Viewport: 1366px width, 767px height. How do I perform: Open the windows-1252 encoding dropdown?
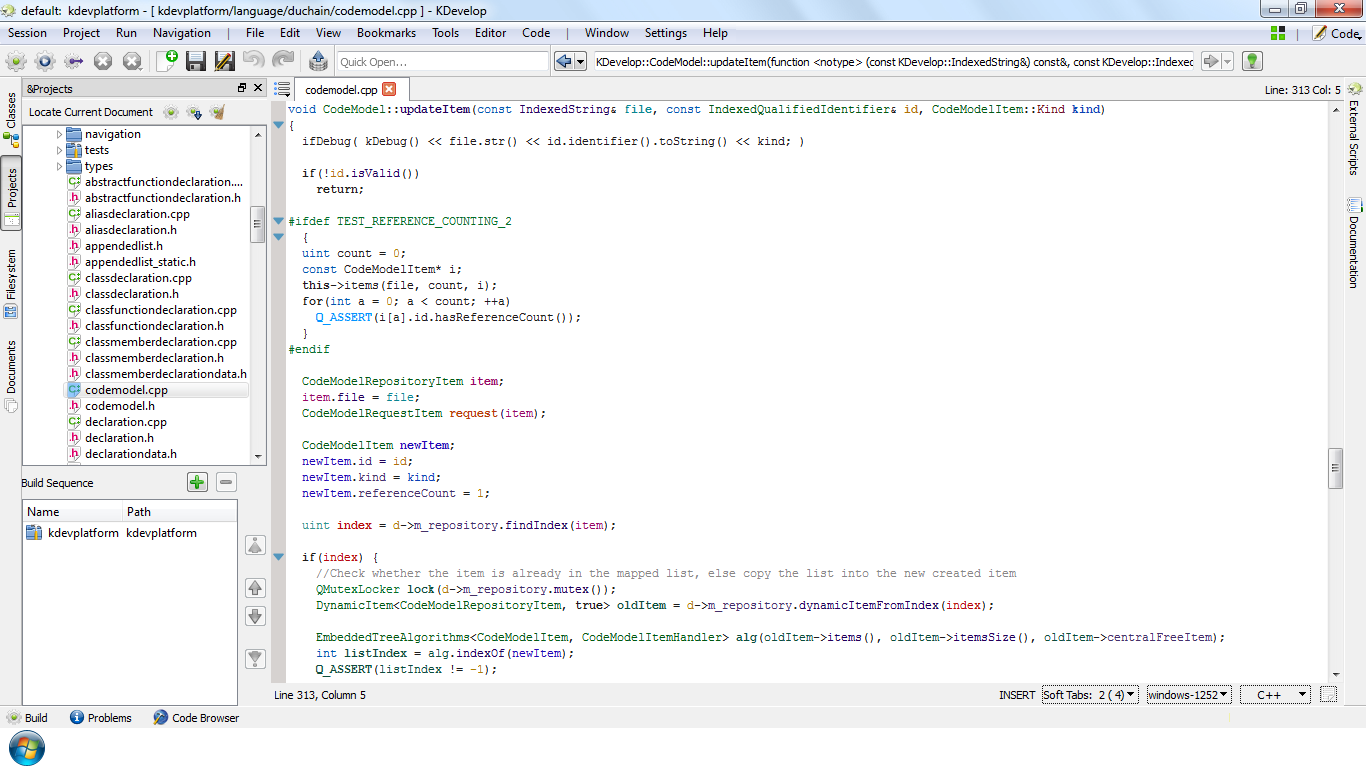point(1188,694)
